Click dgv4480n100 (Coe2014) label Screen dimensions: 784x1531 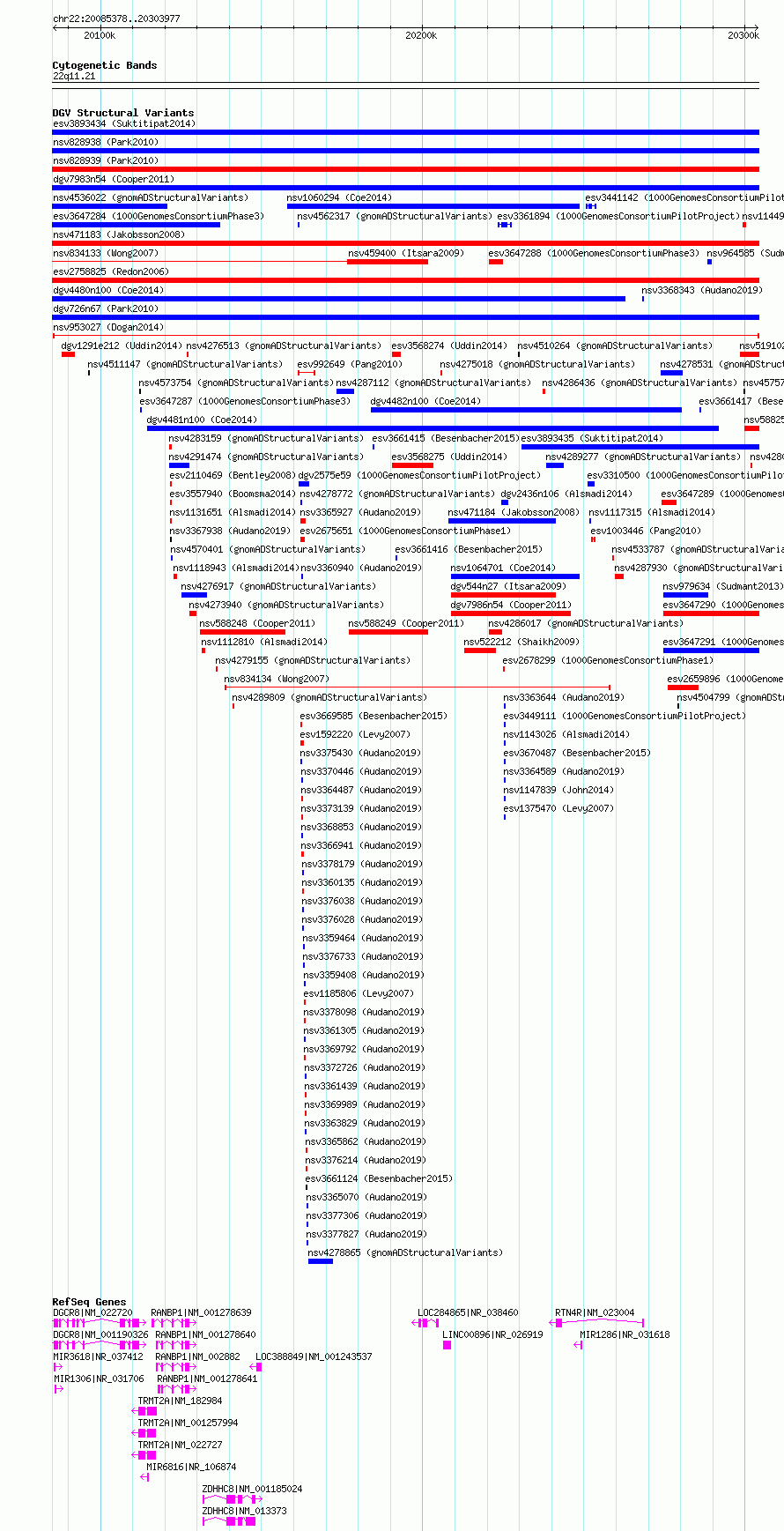pos(108,290)
